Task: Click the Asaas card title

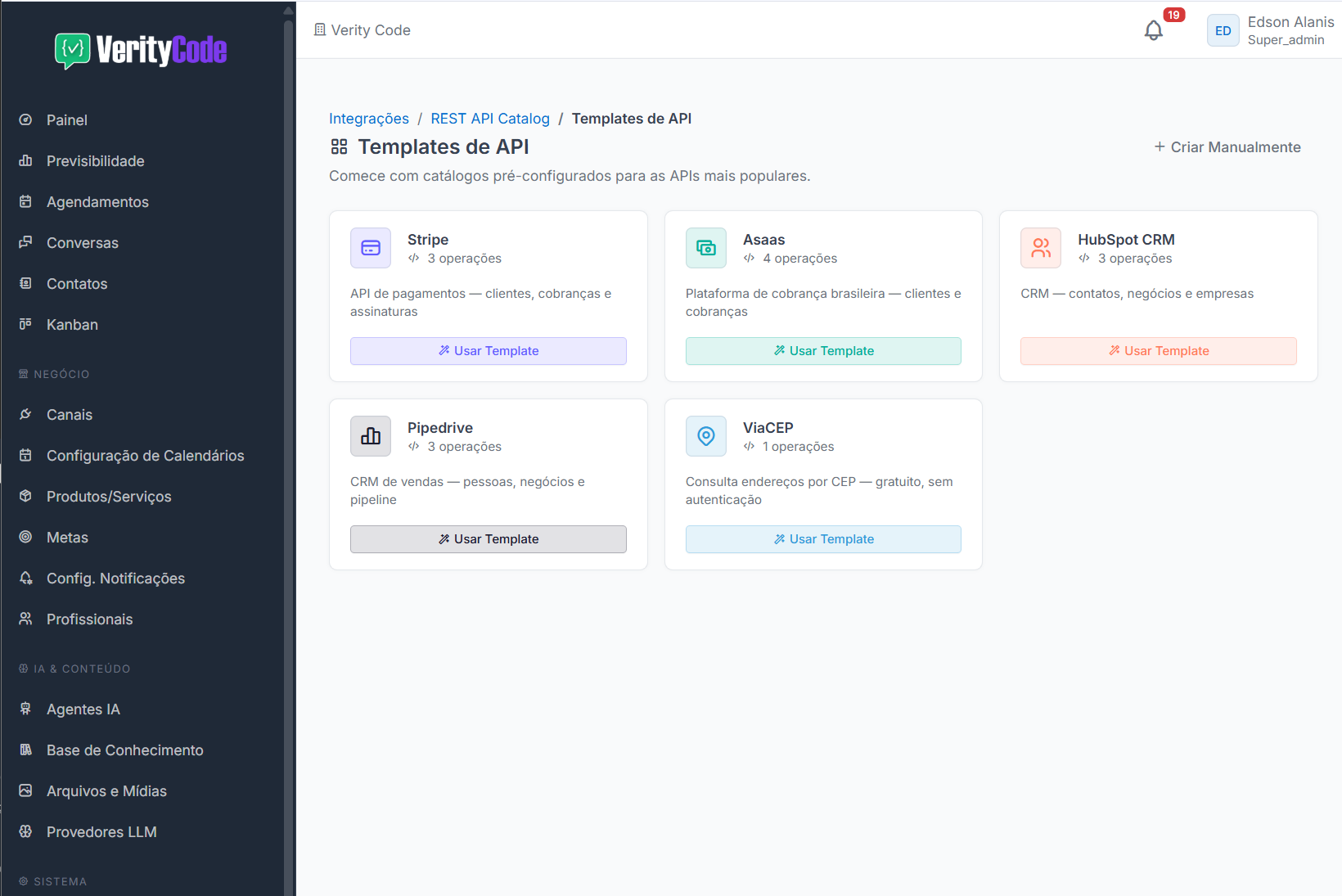Action: (x=763, y=240)
